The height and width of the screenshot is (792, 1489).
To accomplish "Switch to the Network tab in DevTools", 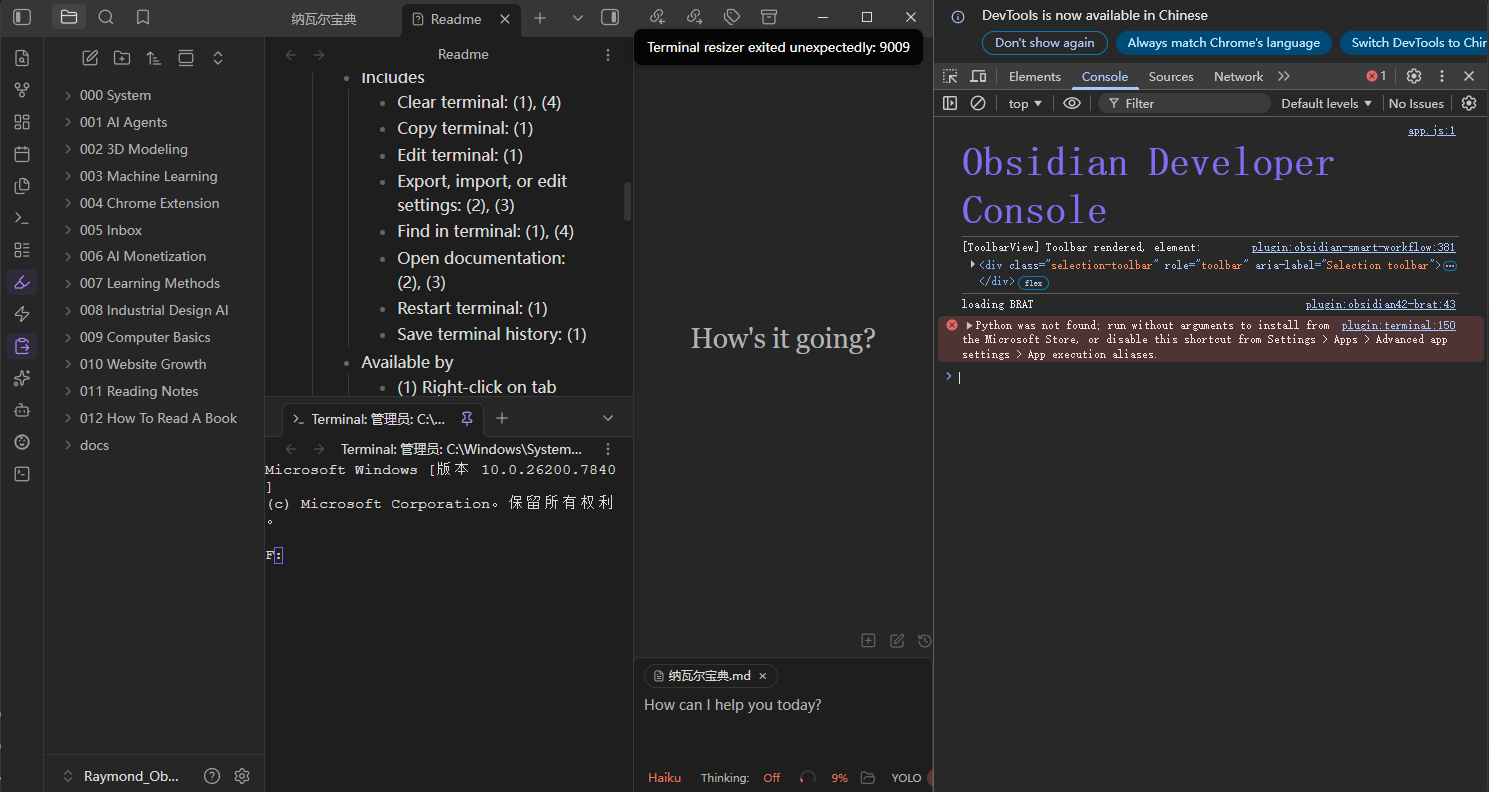I will click(x=1238, y=76).
